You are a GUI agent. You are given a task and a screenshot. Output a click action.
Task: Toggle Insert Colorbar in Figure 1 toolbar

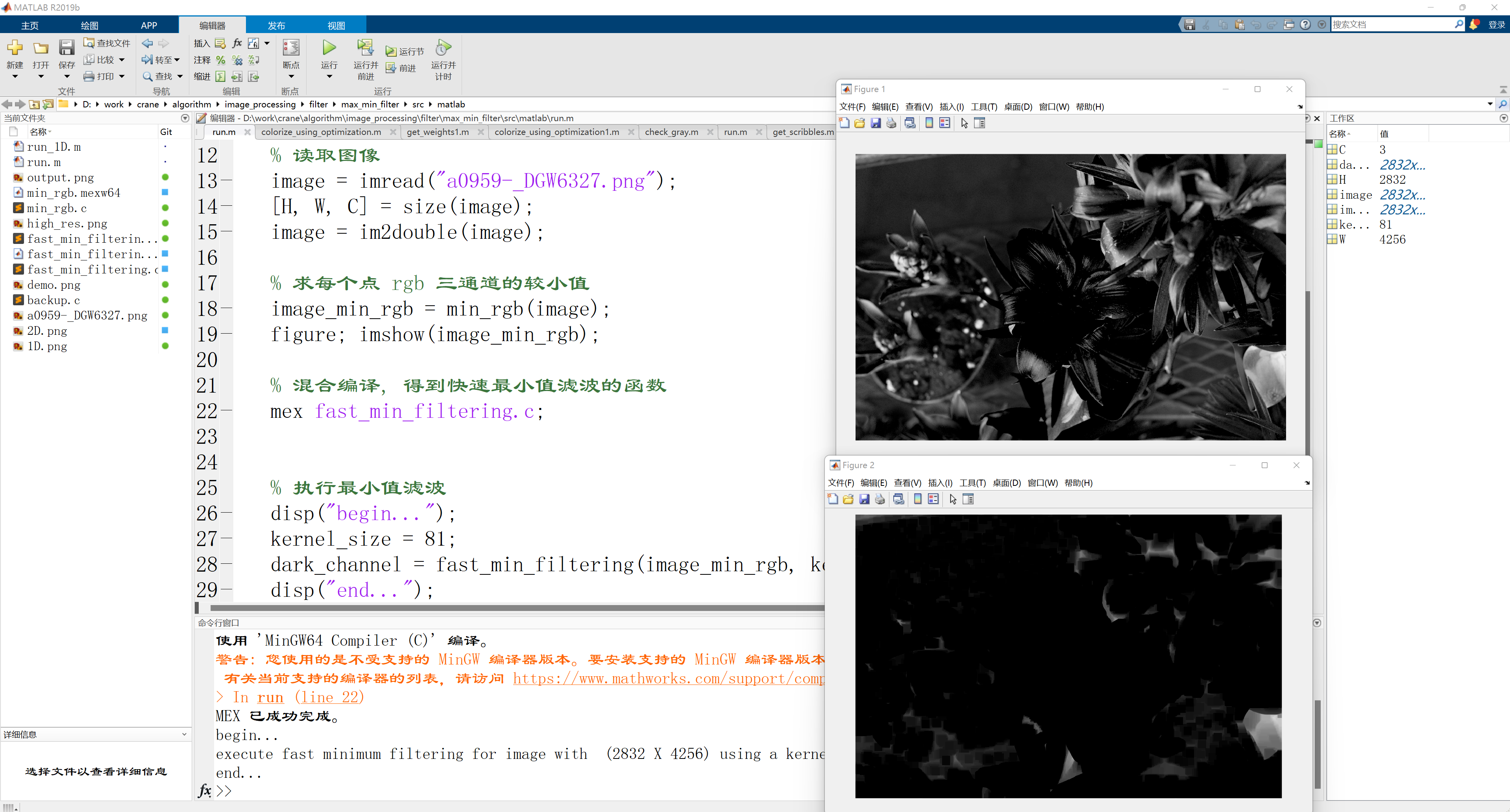point(928,123)
